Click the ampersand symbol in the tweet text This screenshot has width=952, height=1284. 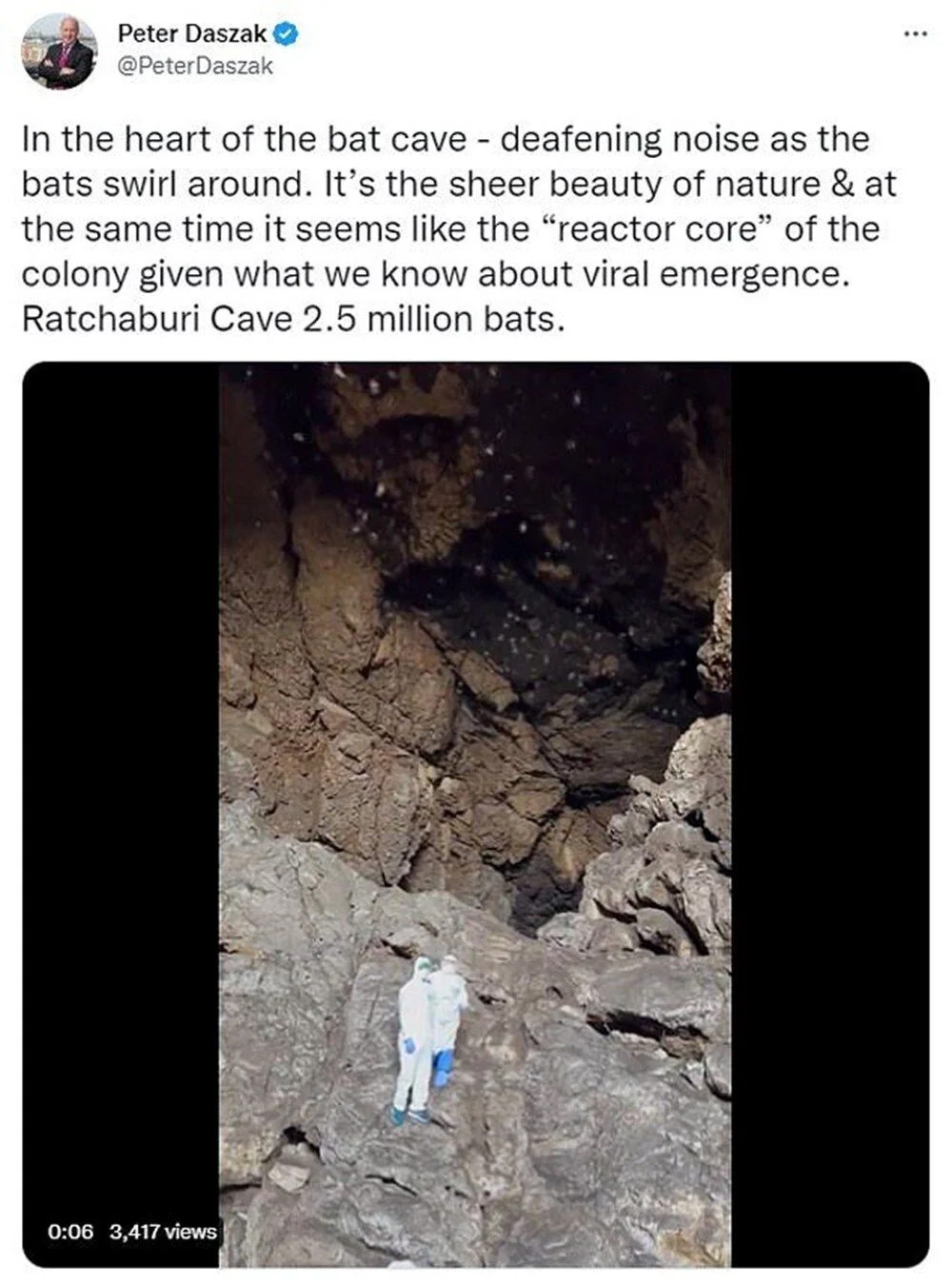point(842,185)
